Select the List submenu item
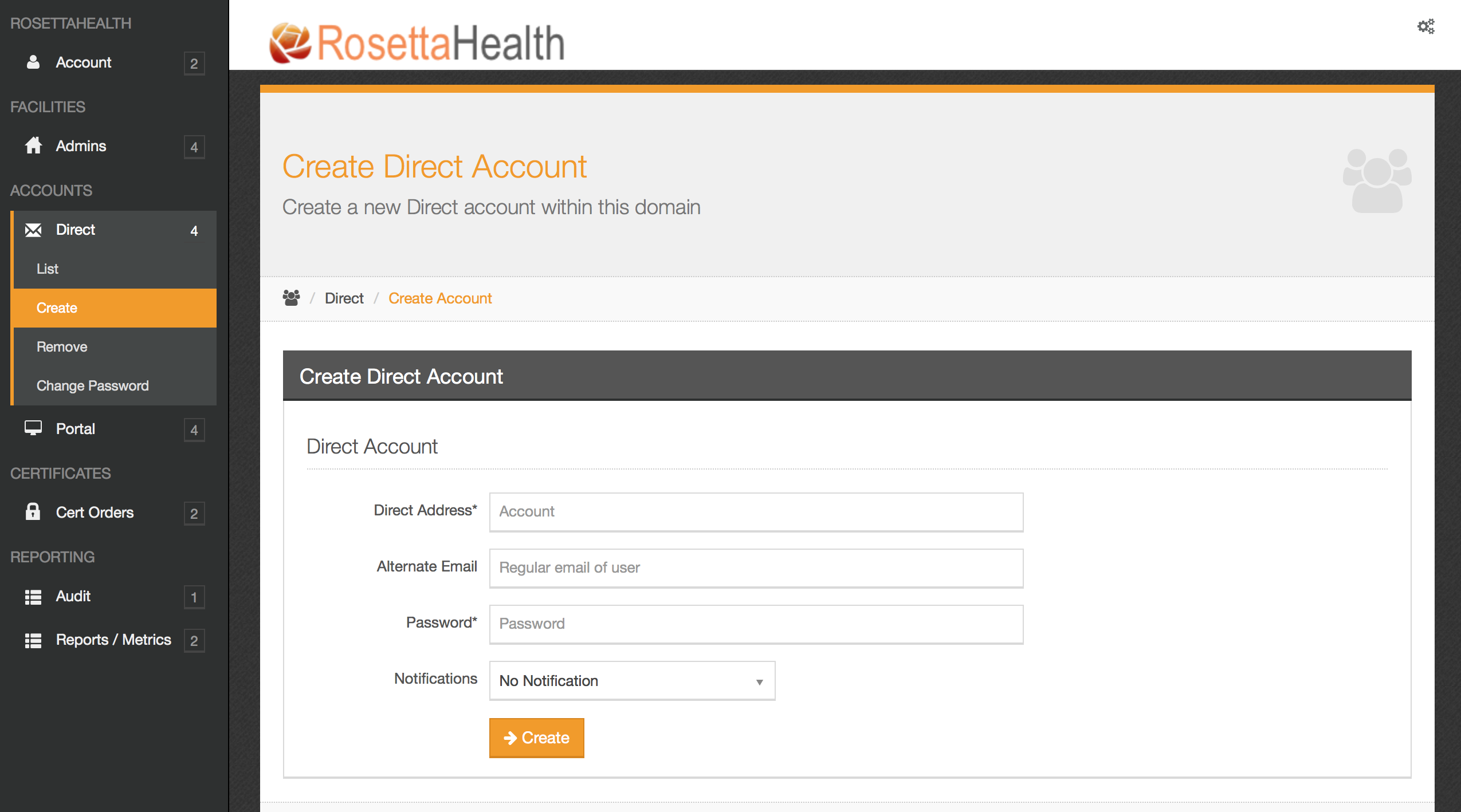This screenshot has width=1461, height=812. click(x=48, y=269)
